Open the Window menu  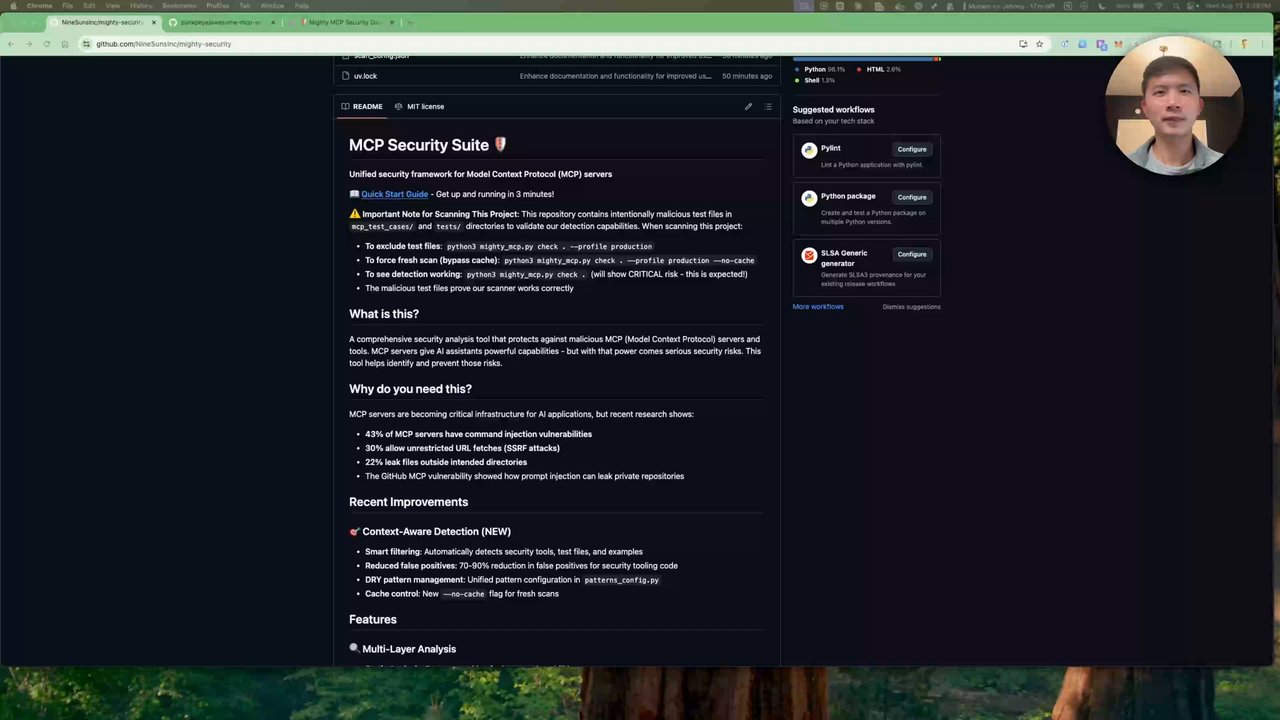point(272,6)
